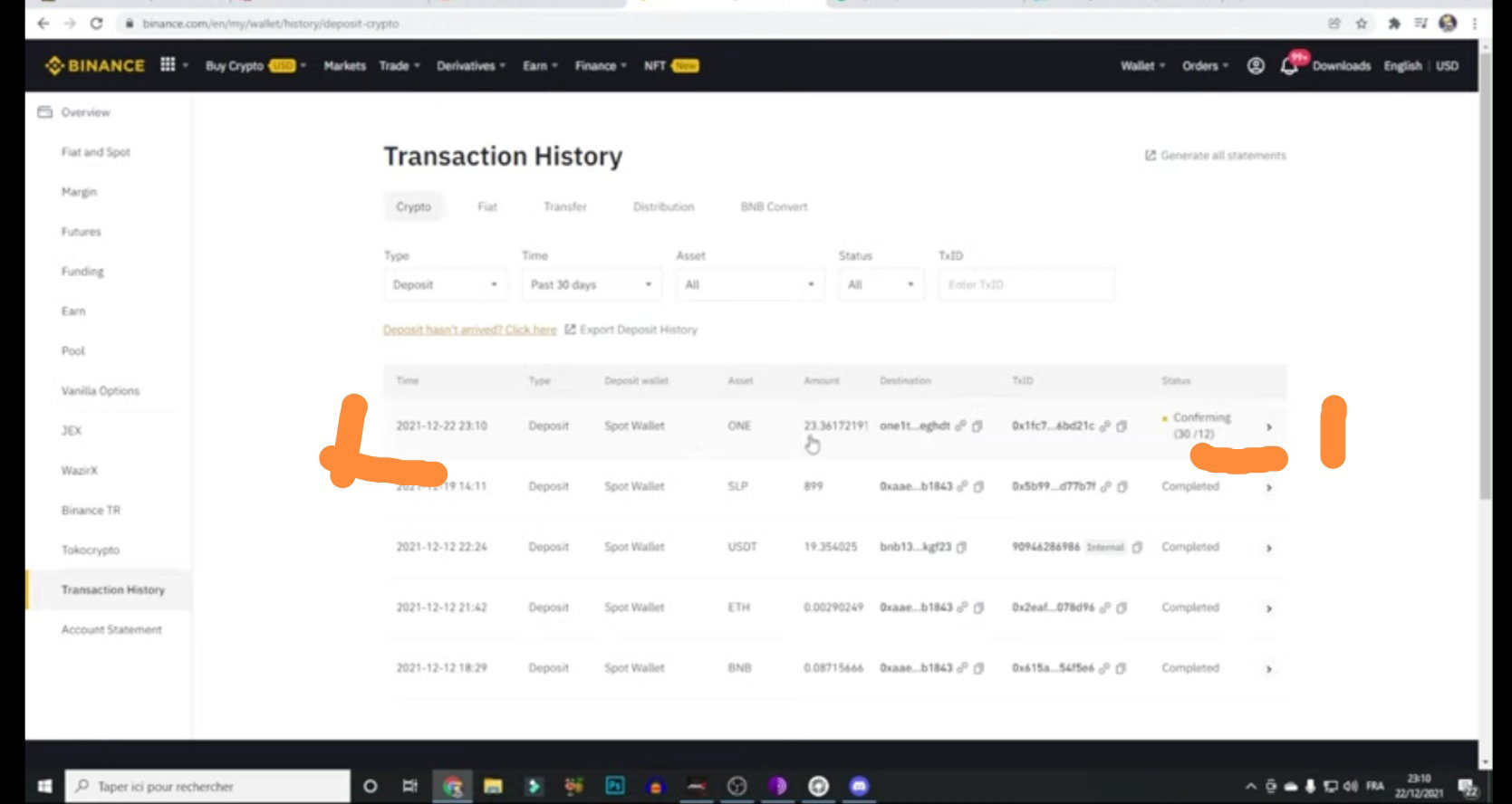The height and width of the screenshot is (804, 1512).
Task: Open the Orders dropdown in the header
Action: (1205, 66)
